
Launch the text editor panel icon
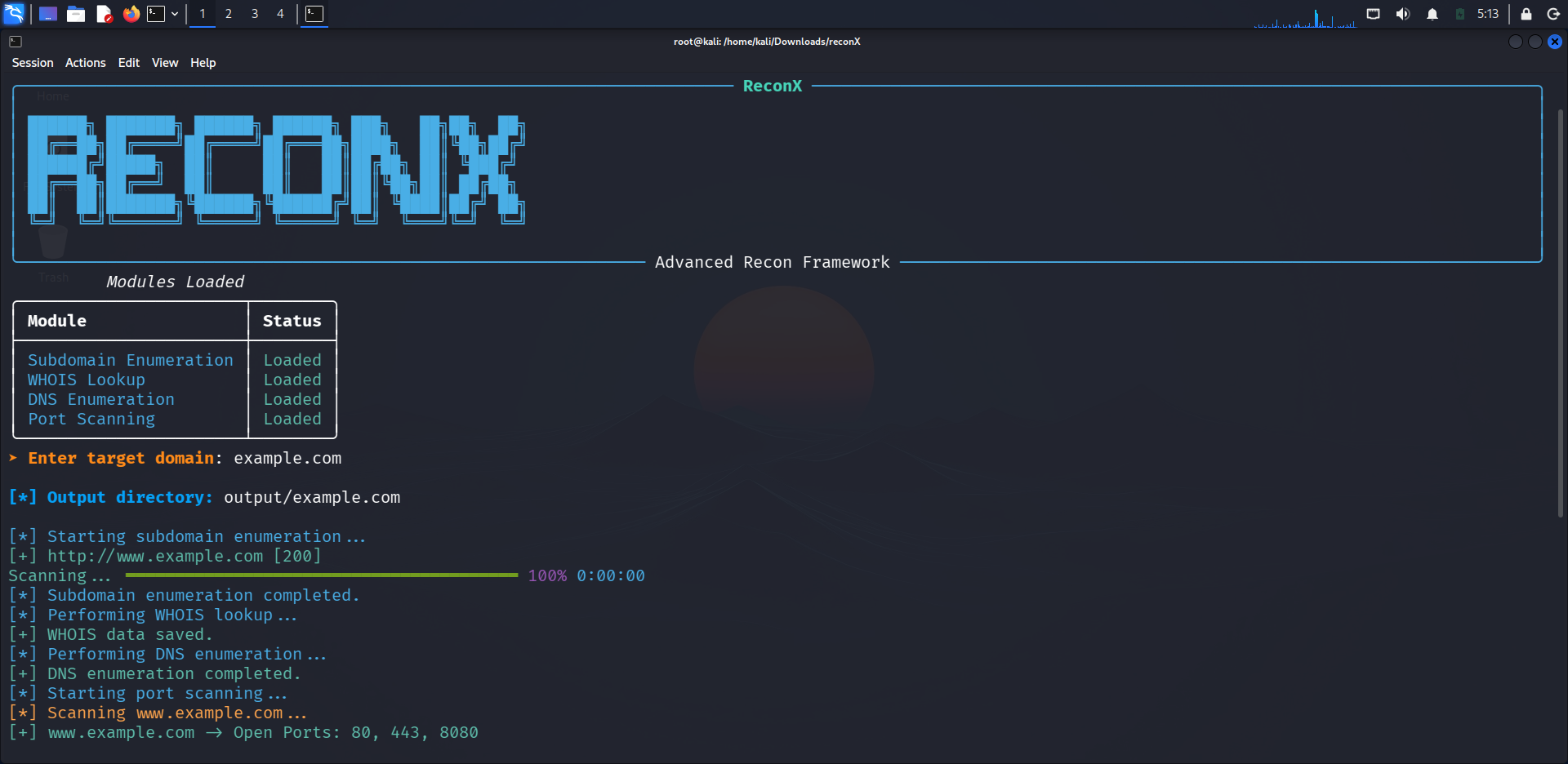pyautogui.click(x=104, y=14)
